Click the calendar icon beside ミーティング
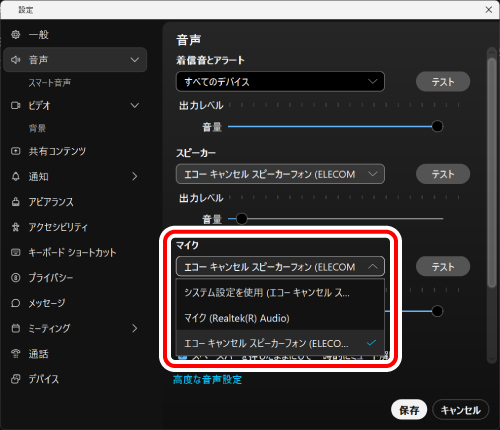Image resolution: width=500 pixels, height=430 pixels. [x=15, y=328]
